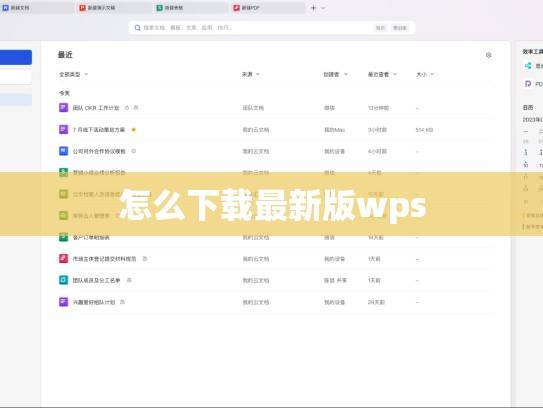The width and height of the screenshot is (543, 408).
Task: Click the small icon after 兴趣爱好组队计划
Action: [122, 302]
